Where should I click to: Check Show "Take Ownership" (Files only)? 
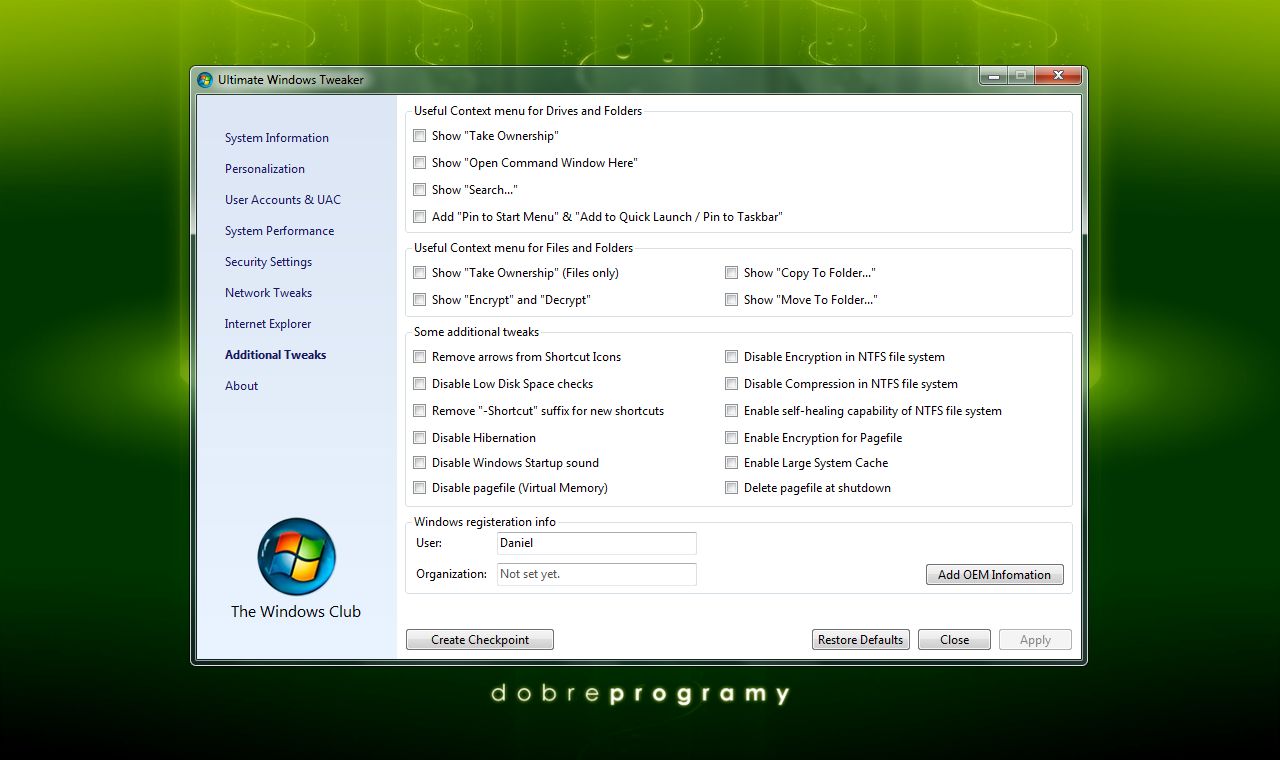pos(420,273)
